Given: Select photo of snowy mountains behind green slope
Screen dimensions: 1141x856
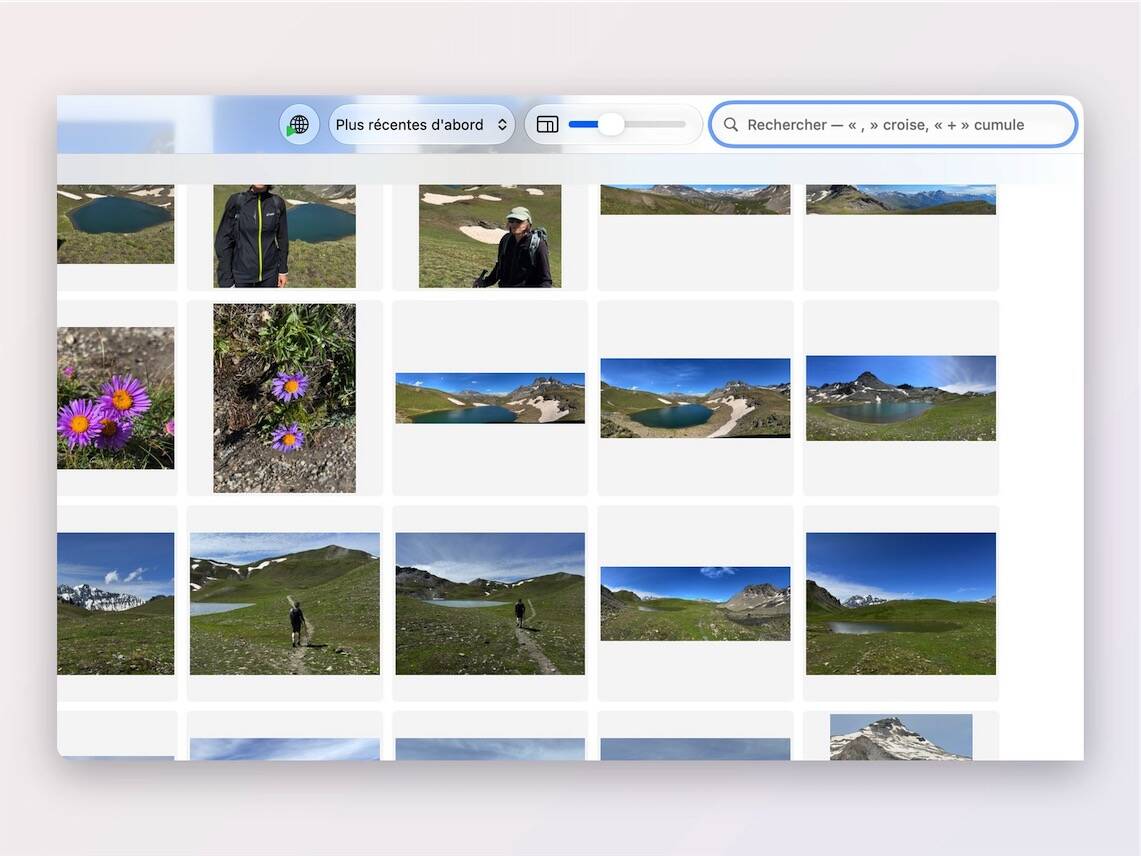Looking at the screenshot, I should pos(116,603).
